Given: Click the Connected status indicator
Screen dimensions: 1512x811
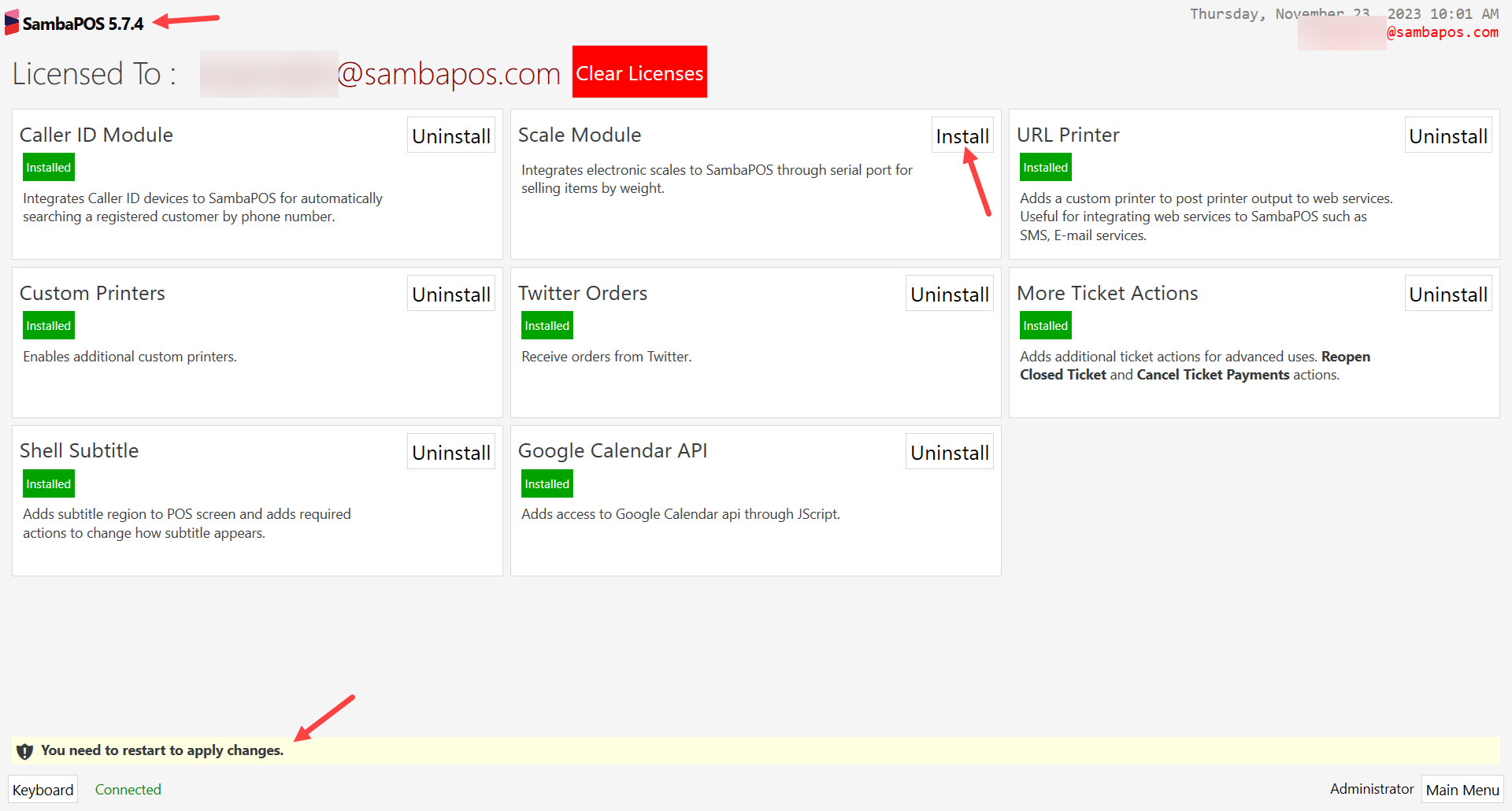Looking at the screenshot, I should pyautogui.click(x=128, y=789).
